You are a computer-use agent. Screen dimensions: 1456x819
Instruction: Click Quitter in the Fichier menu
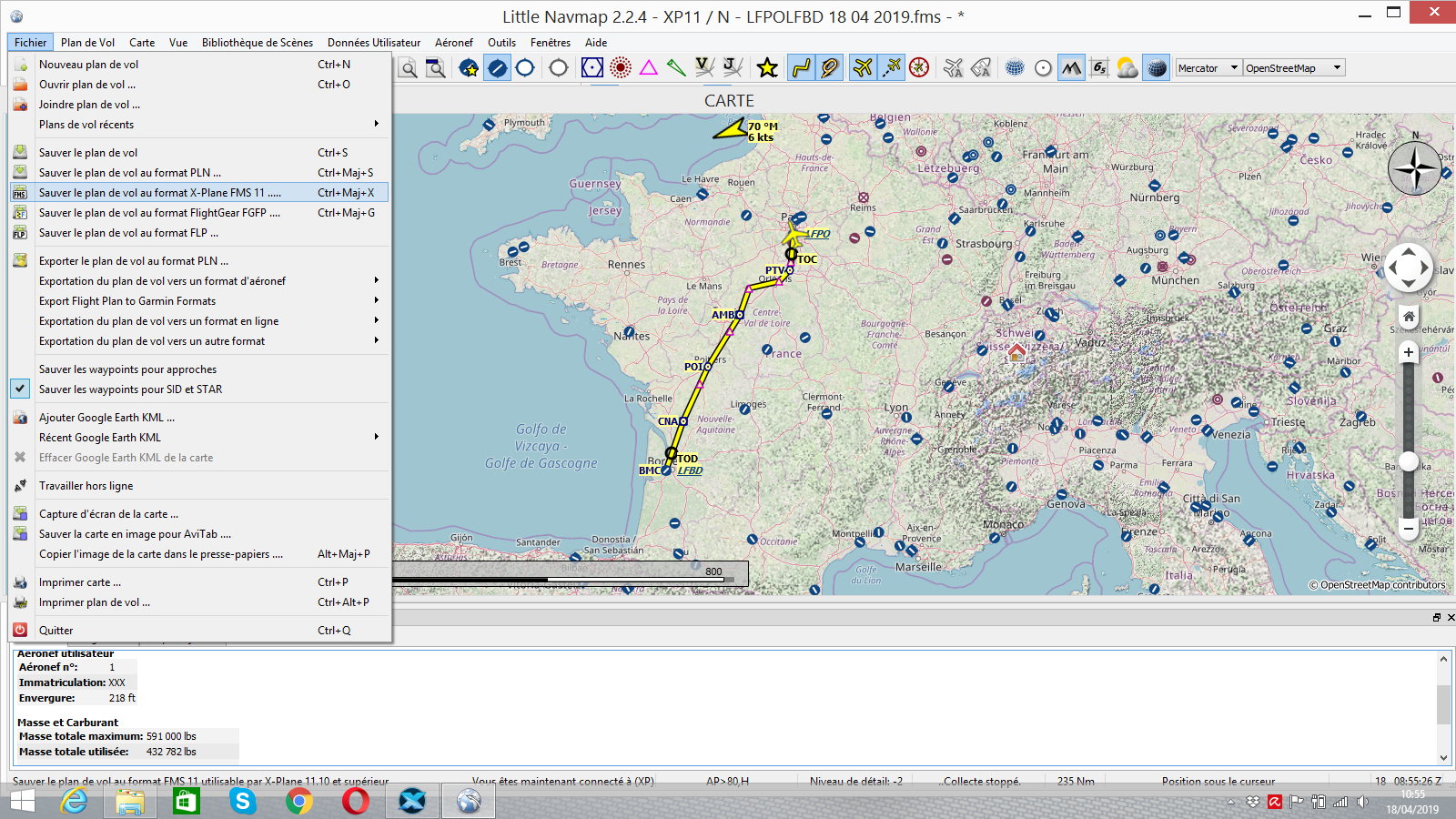56,631
